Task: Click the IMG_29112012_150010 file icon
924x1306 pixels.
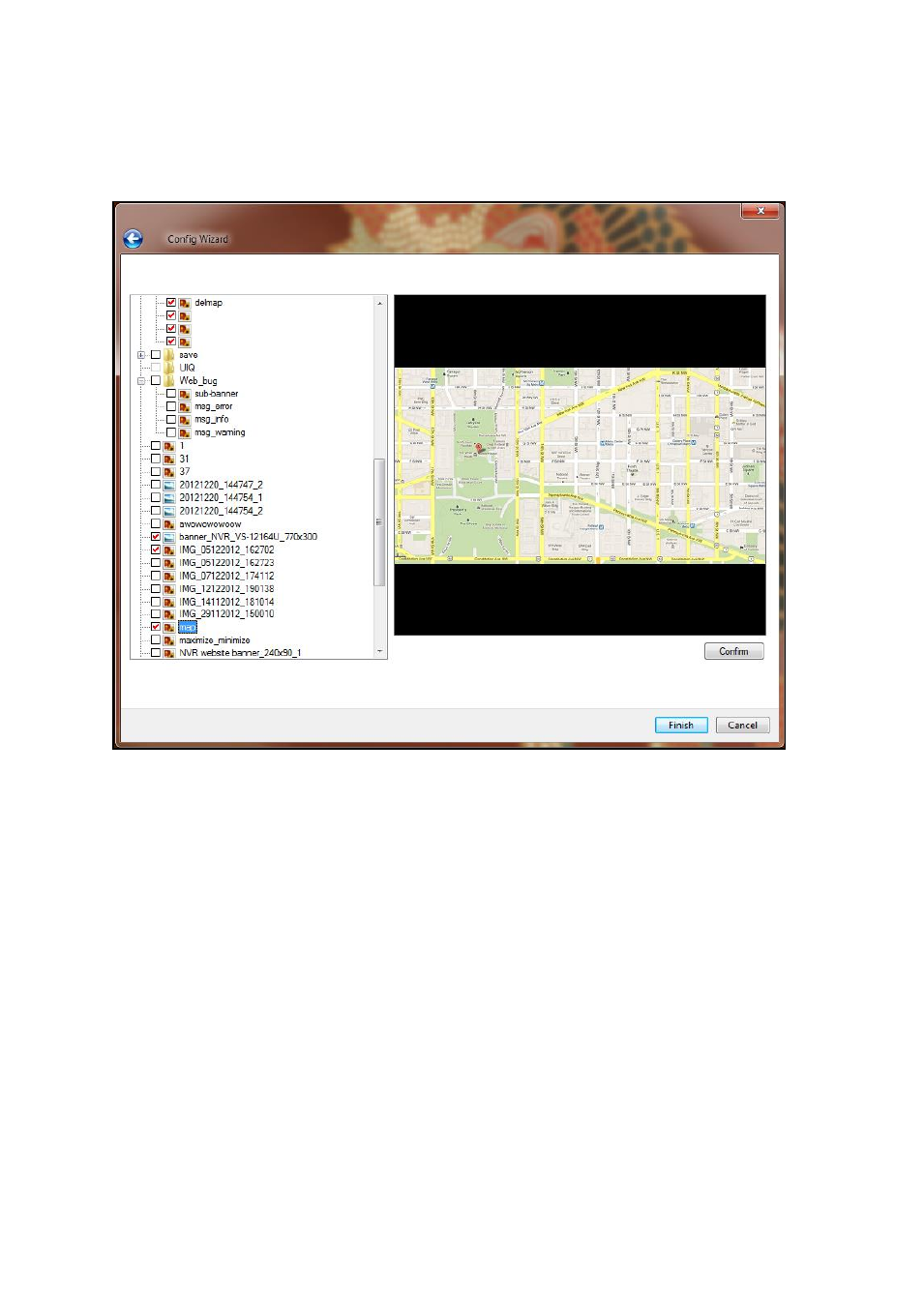Action: tap(169, 614)
